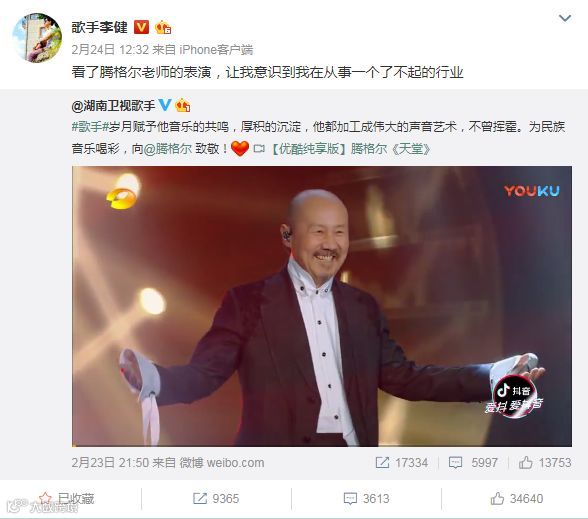Toggle the 已收藏 favorite star

(x=67, y=499)
